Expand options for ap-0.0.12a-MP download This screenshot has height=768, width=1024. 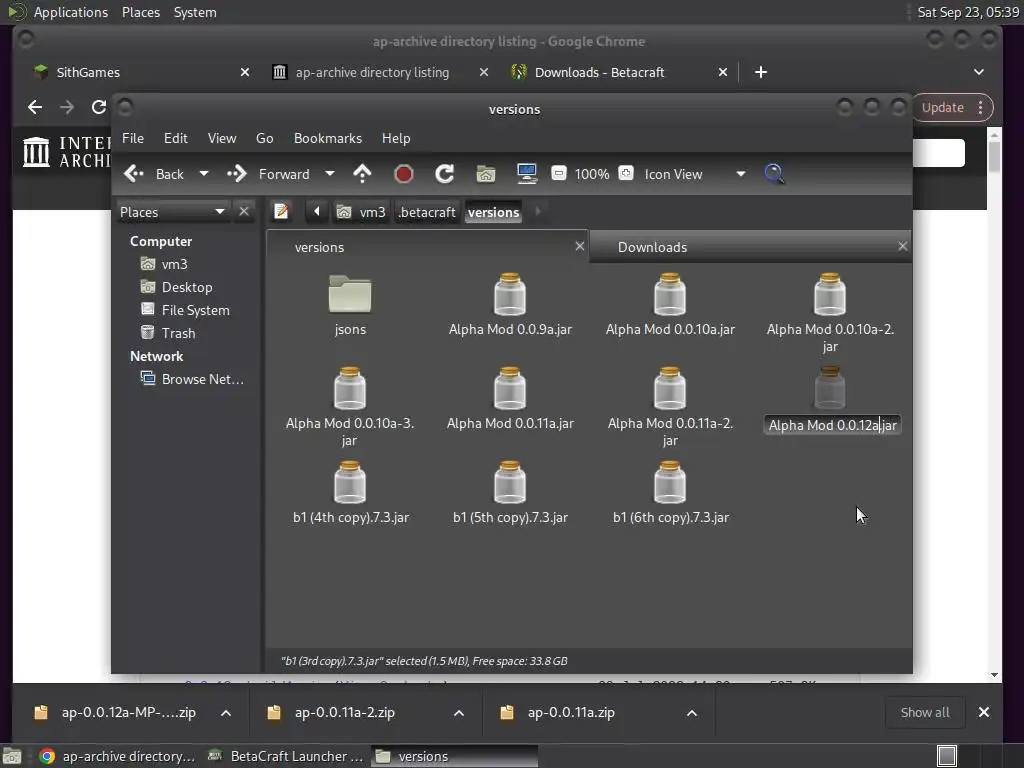(x=226, y=712)
